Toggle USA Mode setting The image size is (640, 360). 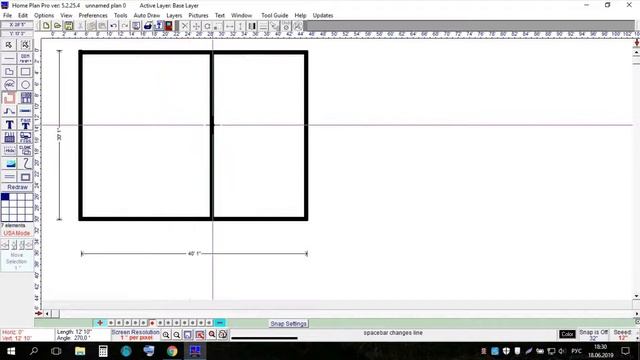click(17, 233)
